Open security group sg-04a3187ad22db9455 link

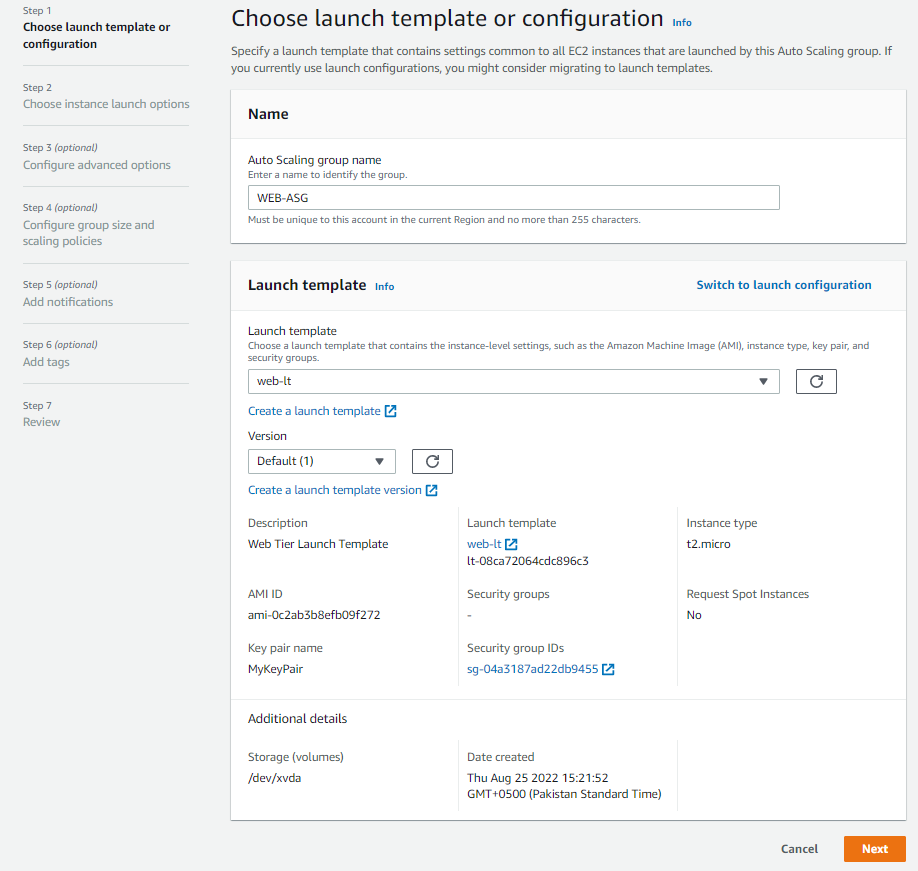533,669
